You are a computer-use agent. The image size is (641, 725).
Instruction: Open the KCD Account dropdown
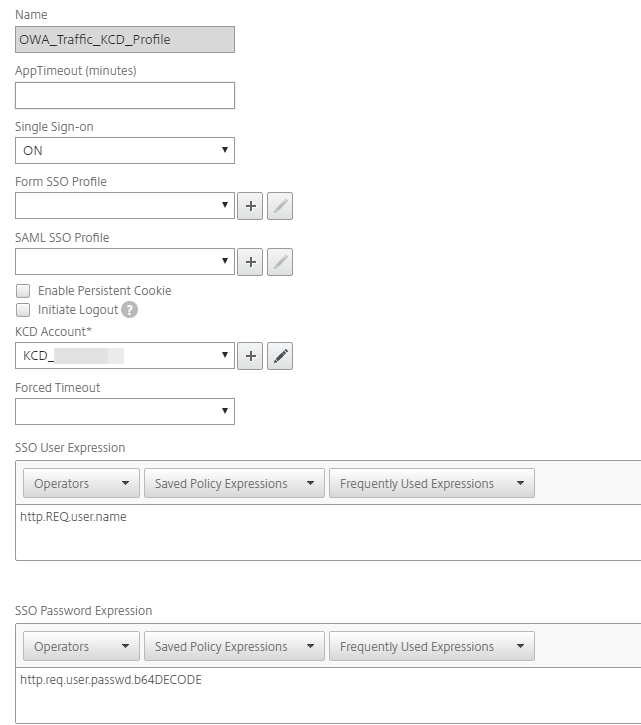[x=125, y=356]
